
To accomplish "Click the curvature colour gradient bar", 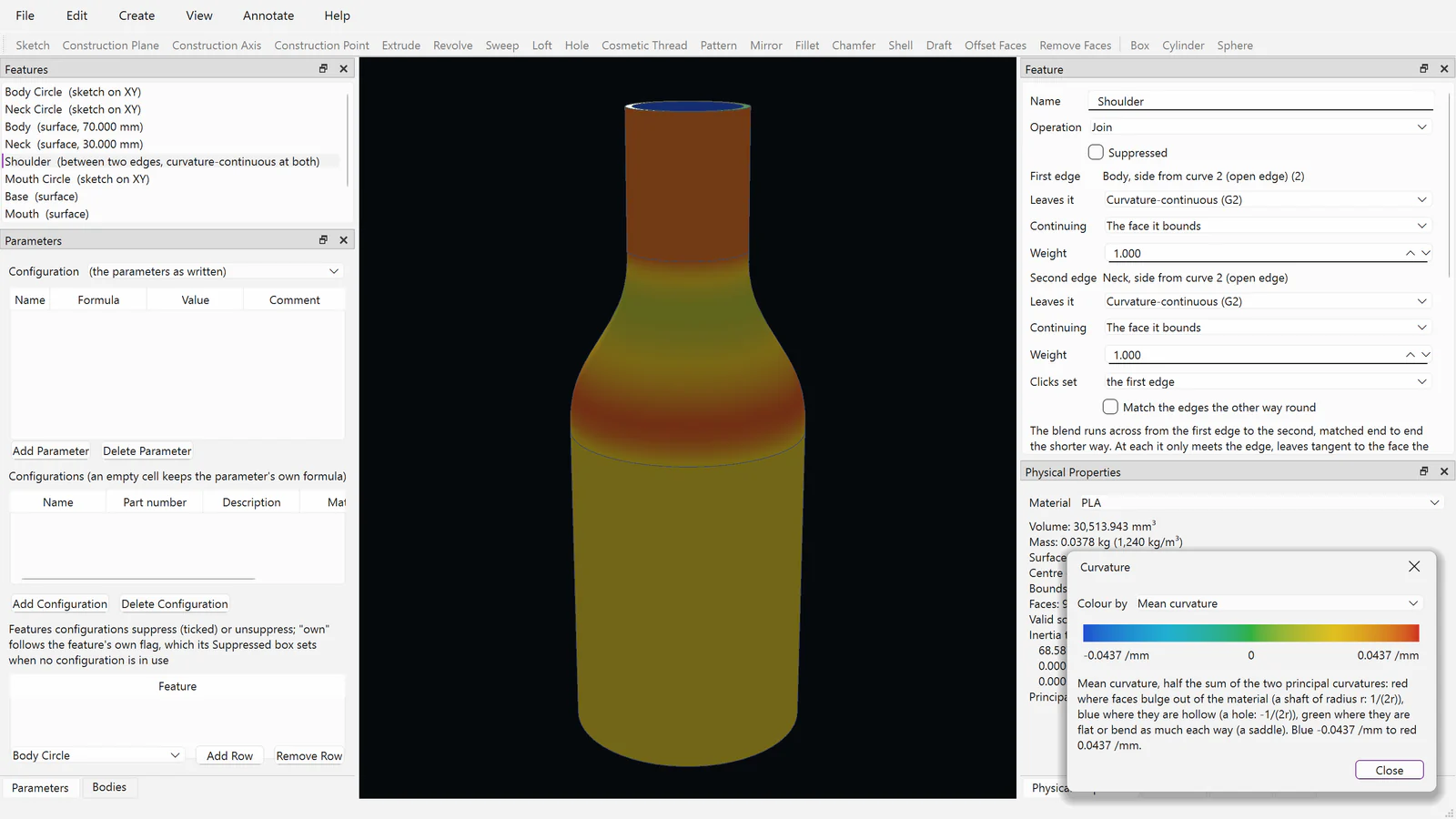I will (1250, 632).
